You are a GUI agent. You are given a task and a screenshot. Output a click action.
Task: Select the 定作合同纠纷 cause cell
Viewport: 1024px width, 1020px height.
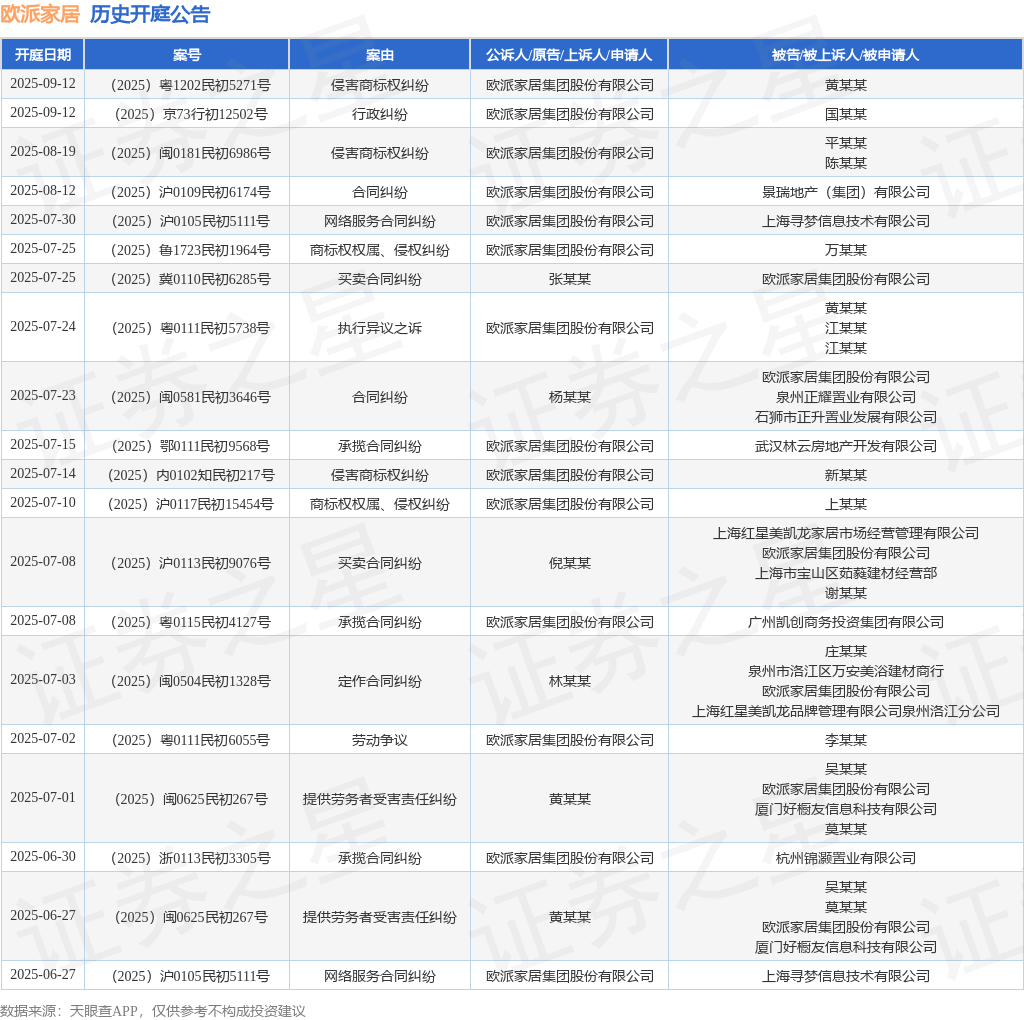pos(379,681)
